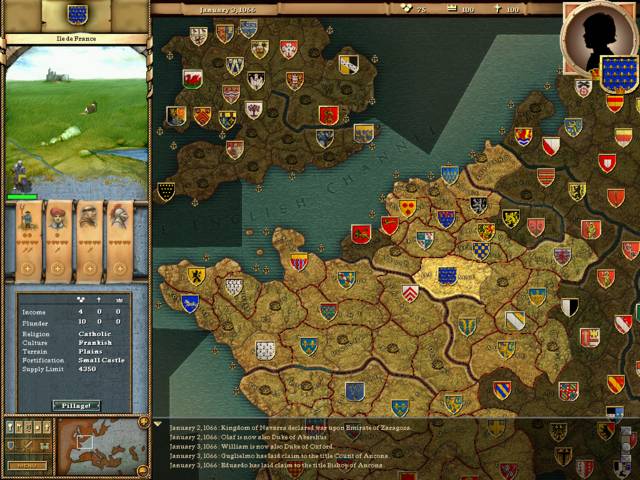Image resolution: width=640 pixels, height=480 pixels.
Task: Click the Kingdom of Navarra declared war message
Action: tap(290, 428)
